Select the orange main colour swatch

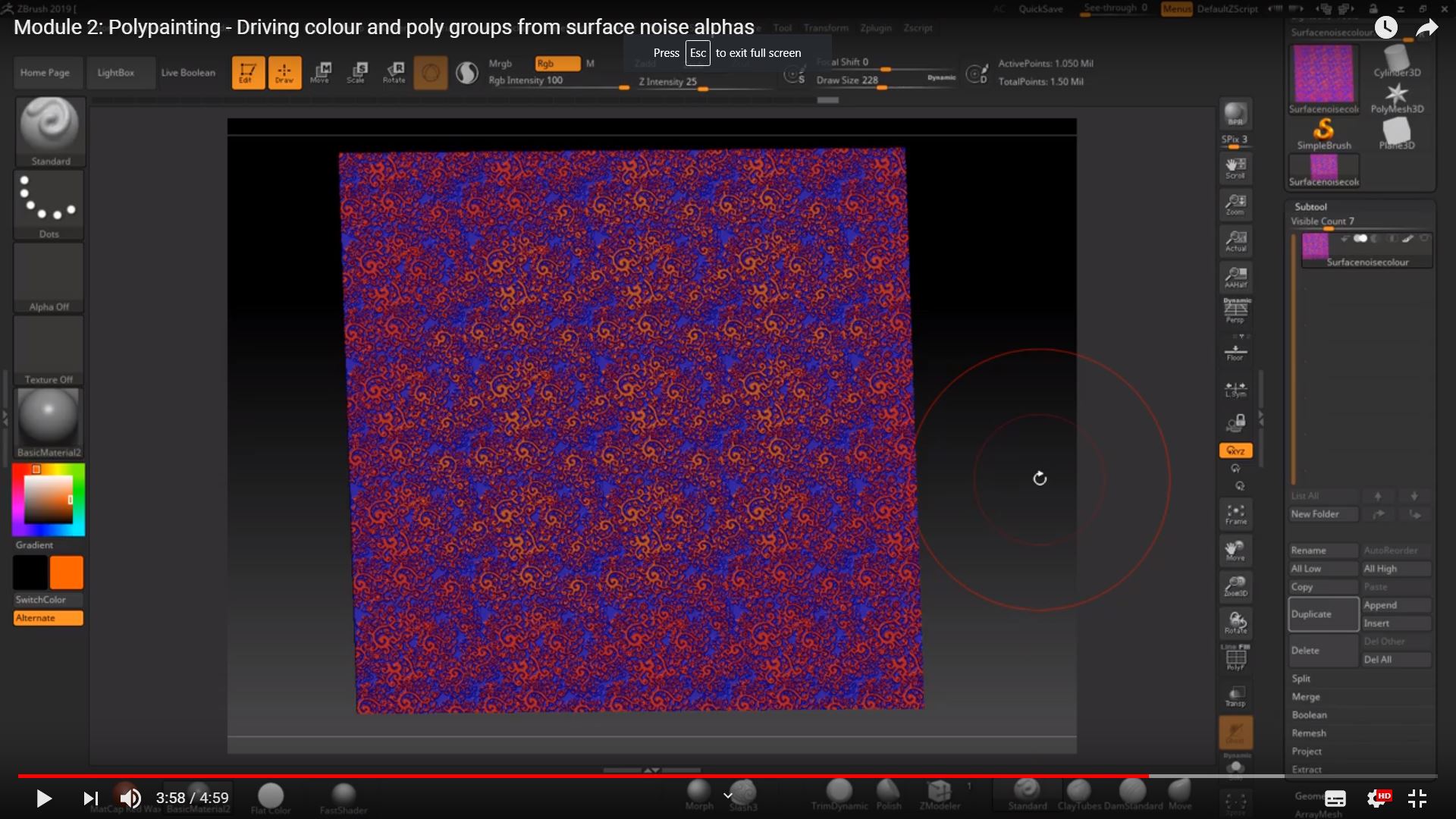tap(67, 573)
